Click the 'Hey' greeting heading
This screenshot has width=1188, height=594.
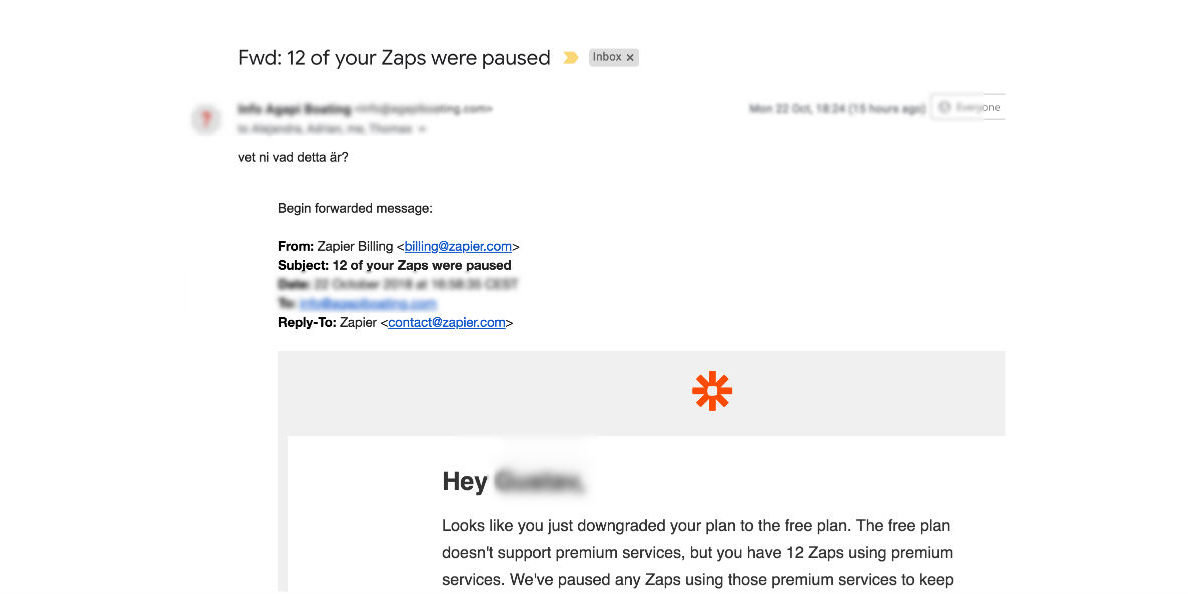[x=465, y=482]
